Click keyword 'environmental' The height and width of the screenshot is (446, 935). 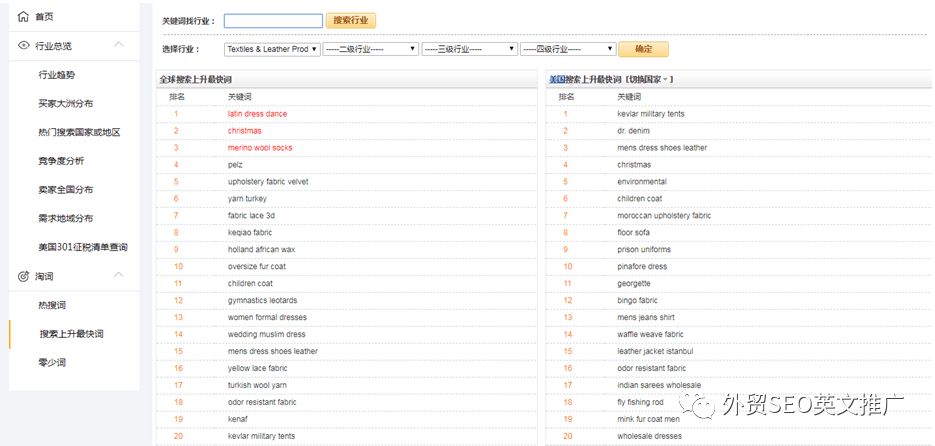pyautogui.click(x=642, y=182)
